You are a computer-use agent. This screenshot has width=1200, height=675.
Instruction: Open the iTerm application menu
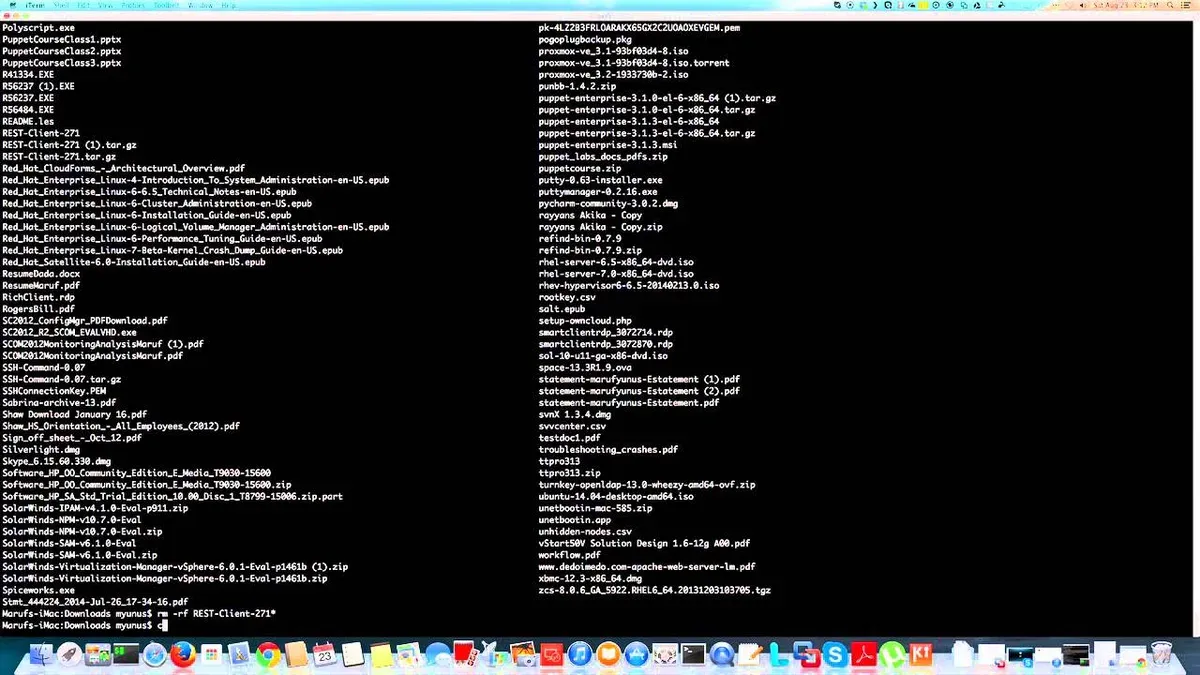[x=35, y=5]
